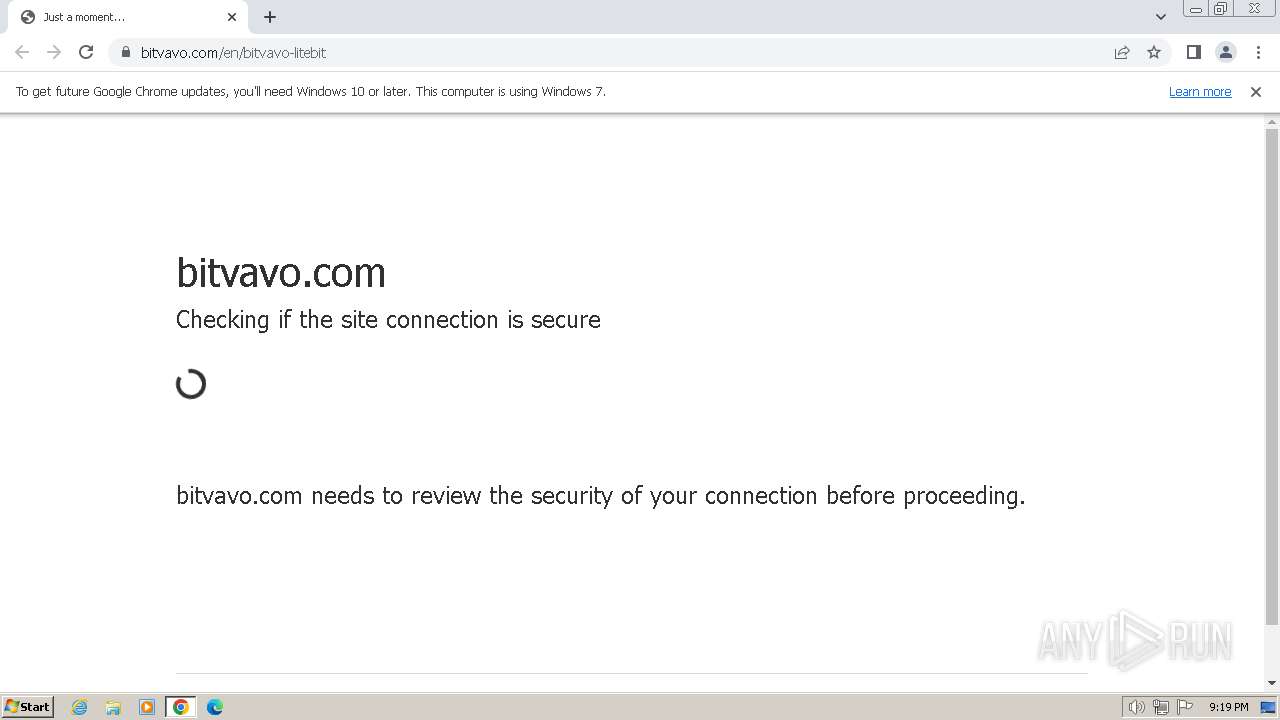This screenshot has width=1280, height=720.
Task: Reload the current page
Action: [x=86, y=52]
